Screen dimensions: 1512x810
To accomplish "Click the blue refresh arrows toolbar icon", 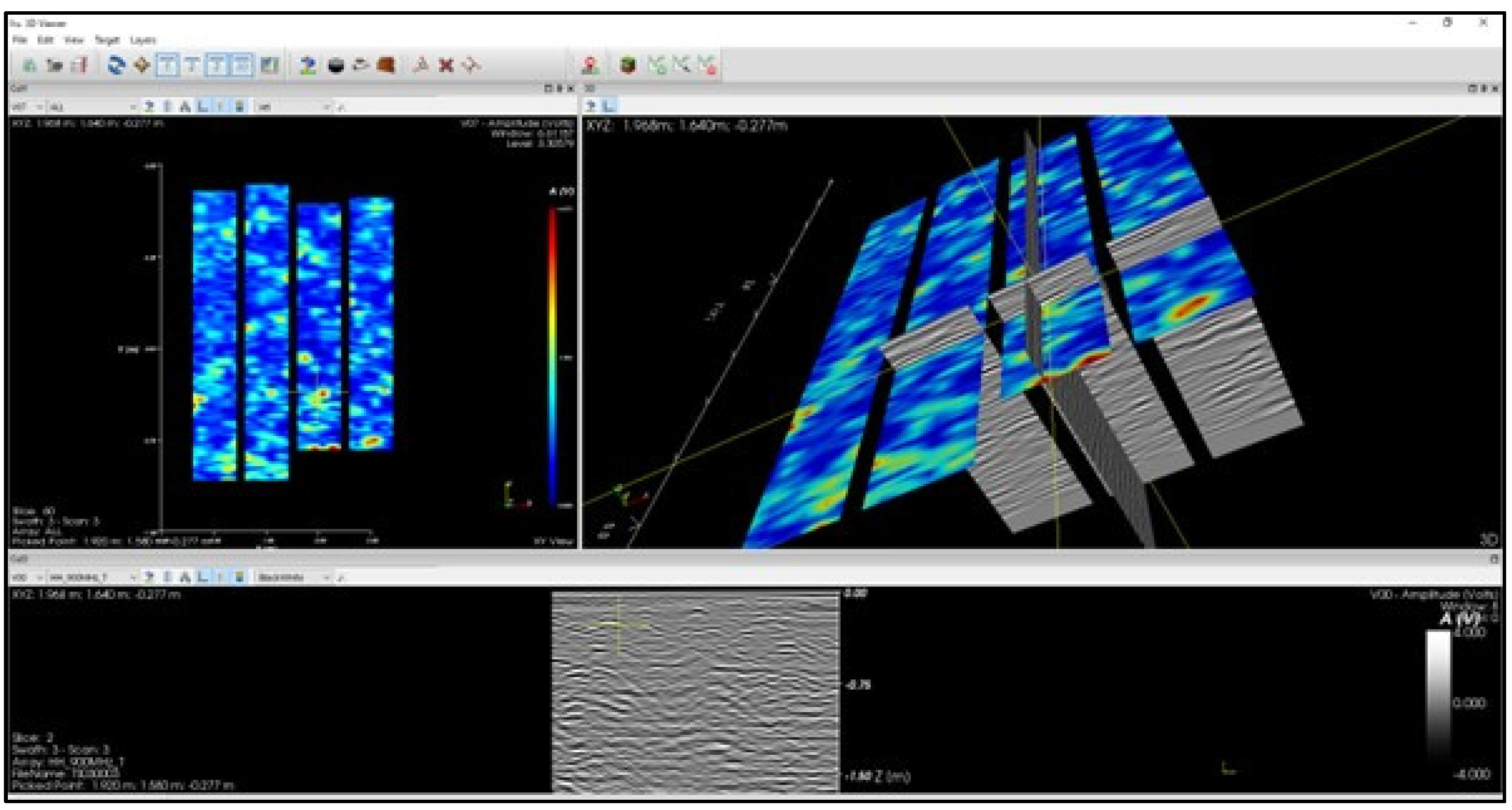I will pos(116,65).
